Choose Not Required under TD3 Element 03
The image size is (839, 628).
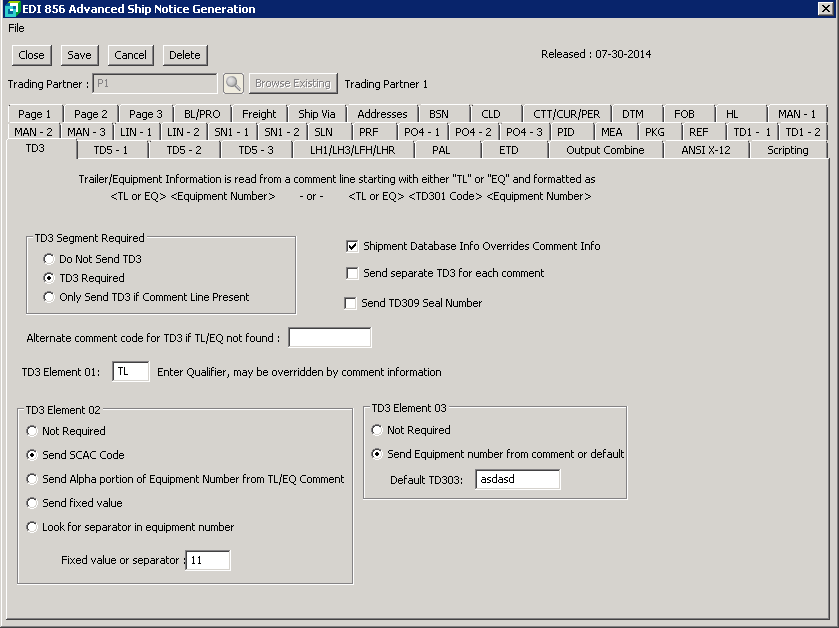(377, 430)
